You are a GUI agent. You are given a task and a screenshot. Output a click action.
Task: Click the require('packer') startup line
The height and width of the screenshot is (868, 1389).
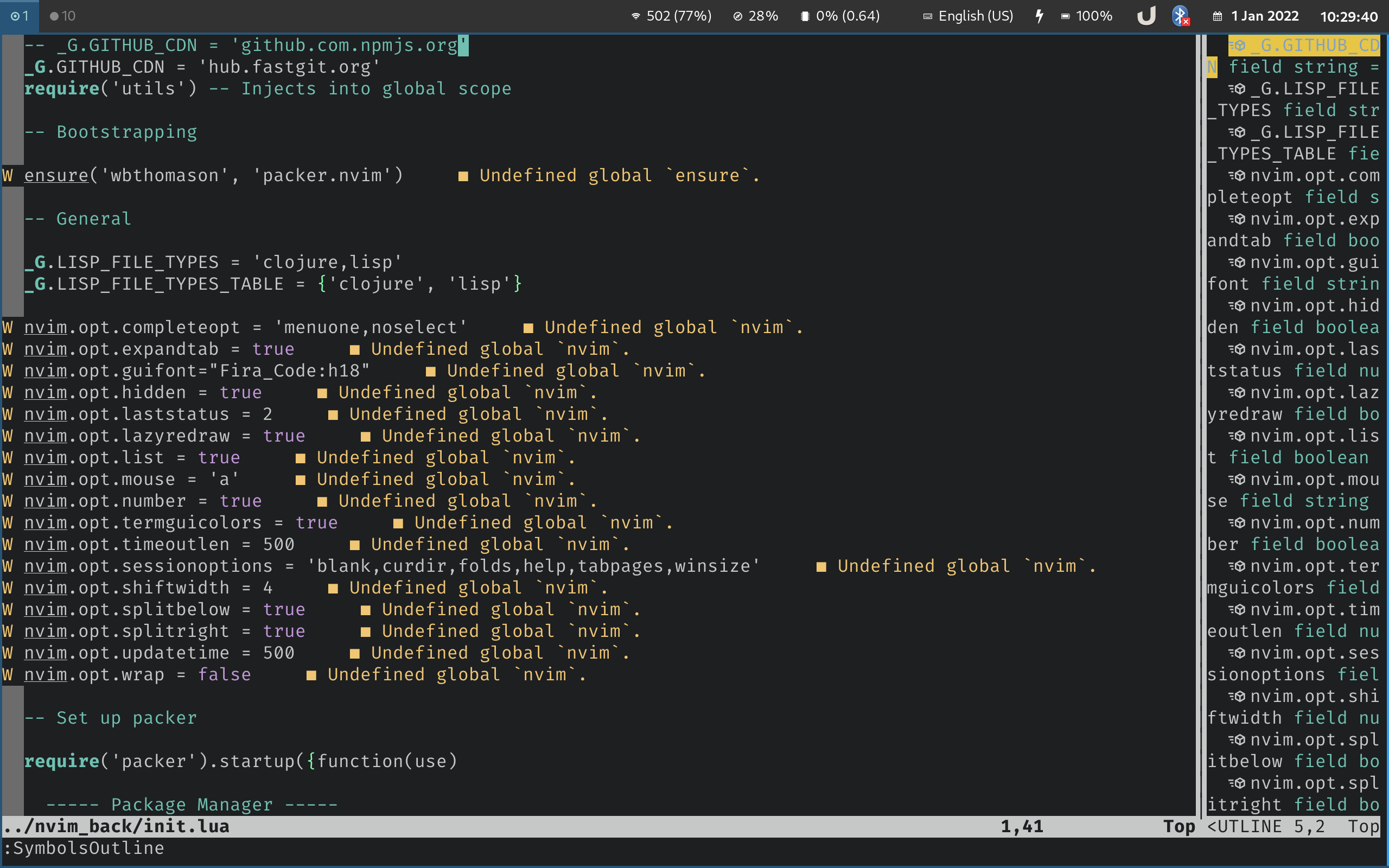pos(241,762)
